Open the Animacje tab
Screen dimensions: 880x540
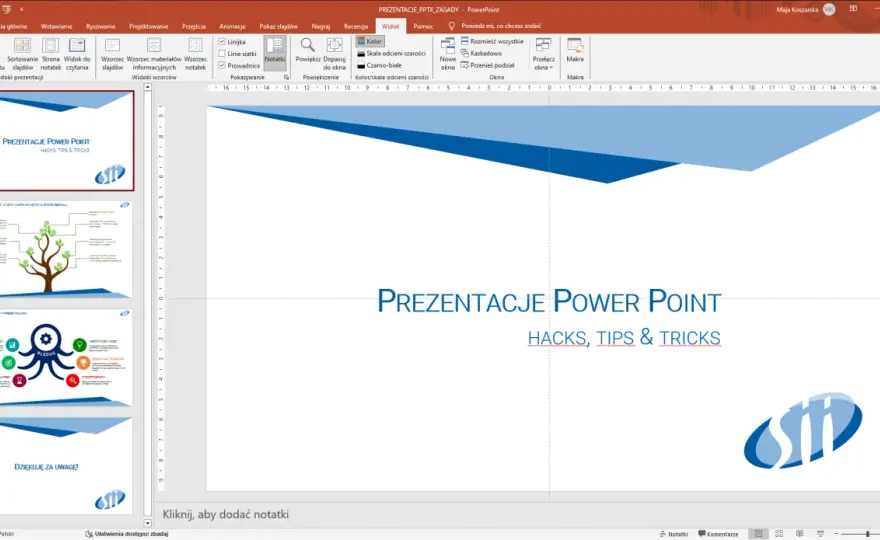(x=232, y=26)
